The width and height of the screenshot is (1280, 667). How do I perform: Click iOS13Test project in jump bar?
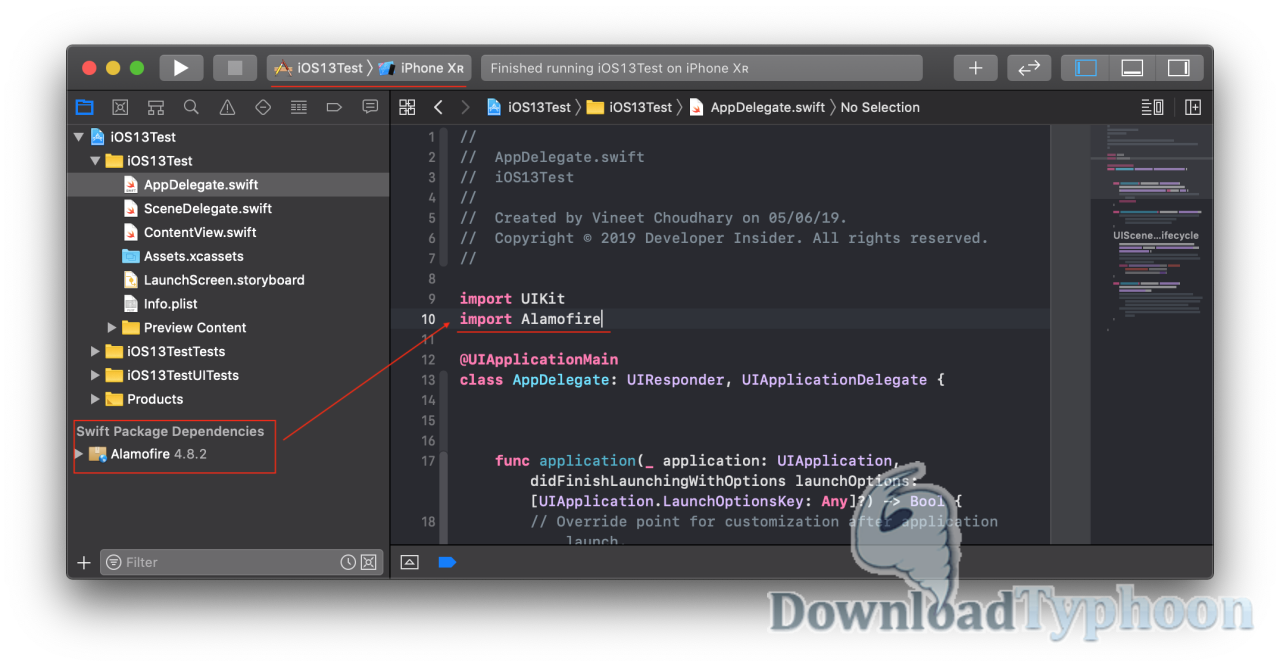point(529,107)
